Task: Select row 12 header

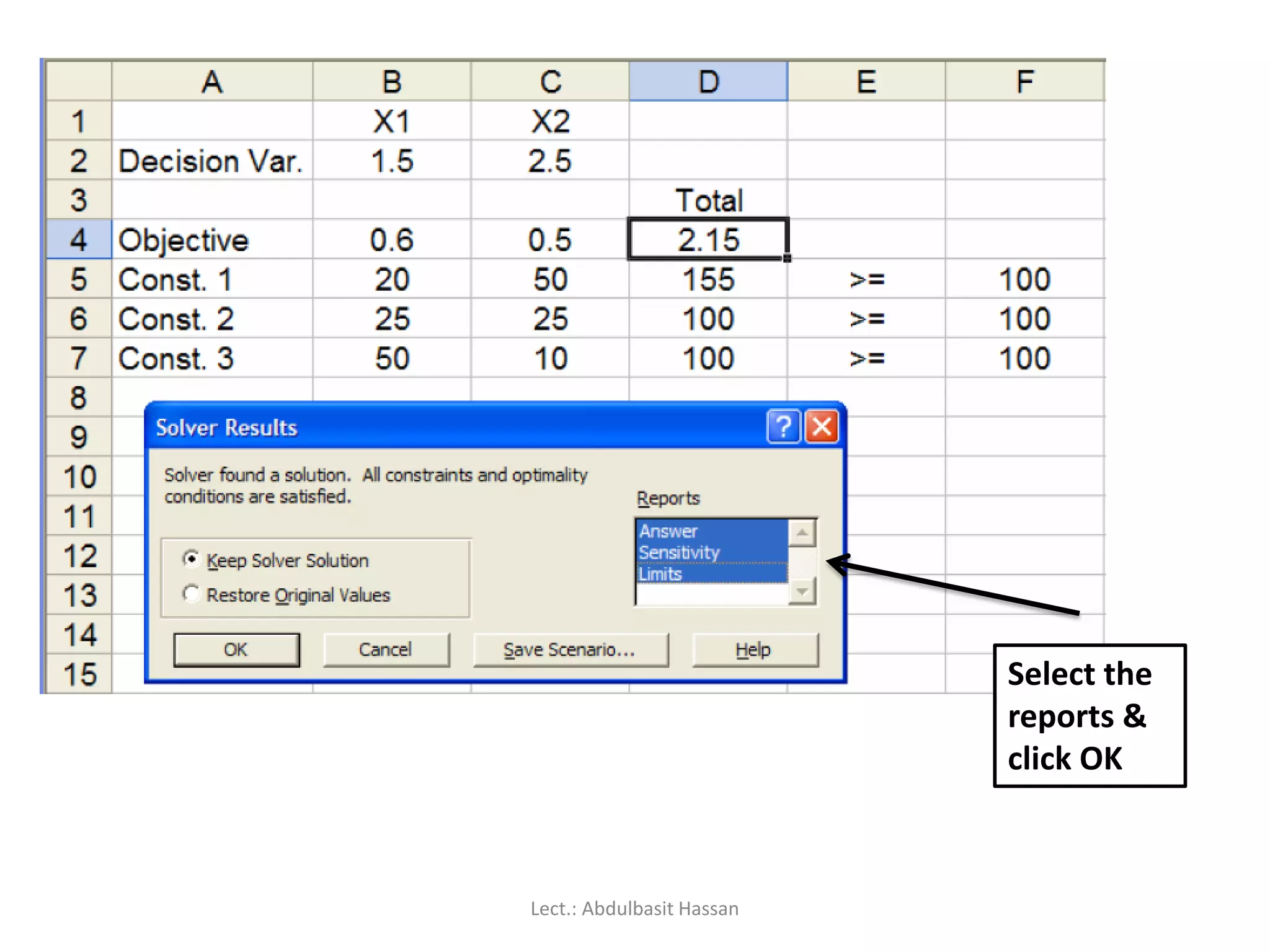Action: click(x=79, y=556)
